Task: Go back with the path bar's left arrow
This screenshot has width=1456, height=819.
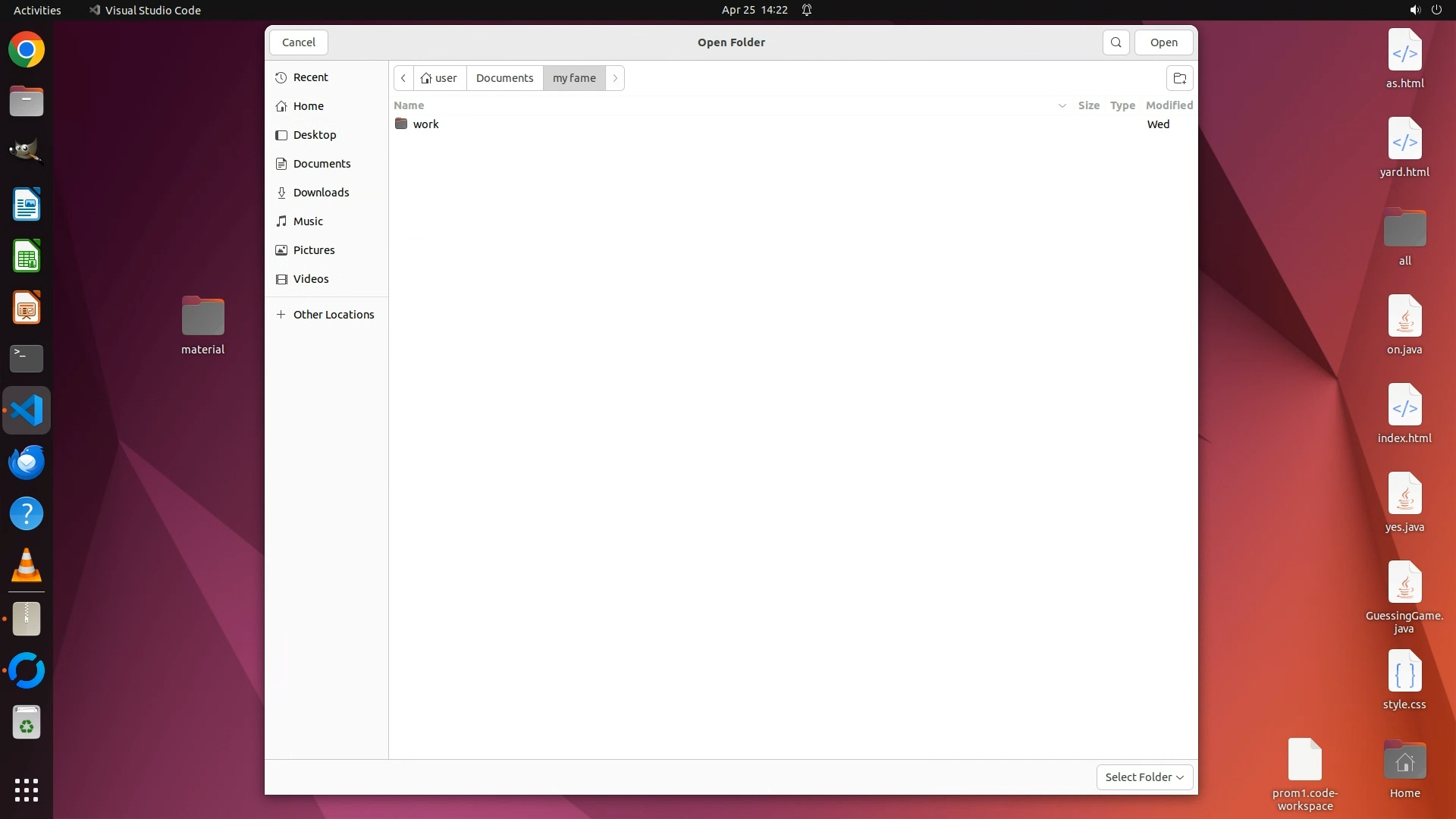Action: point(403,78)
